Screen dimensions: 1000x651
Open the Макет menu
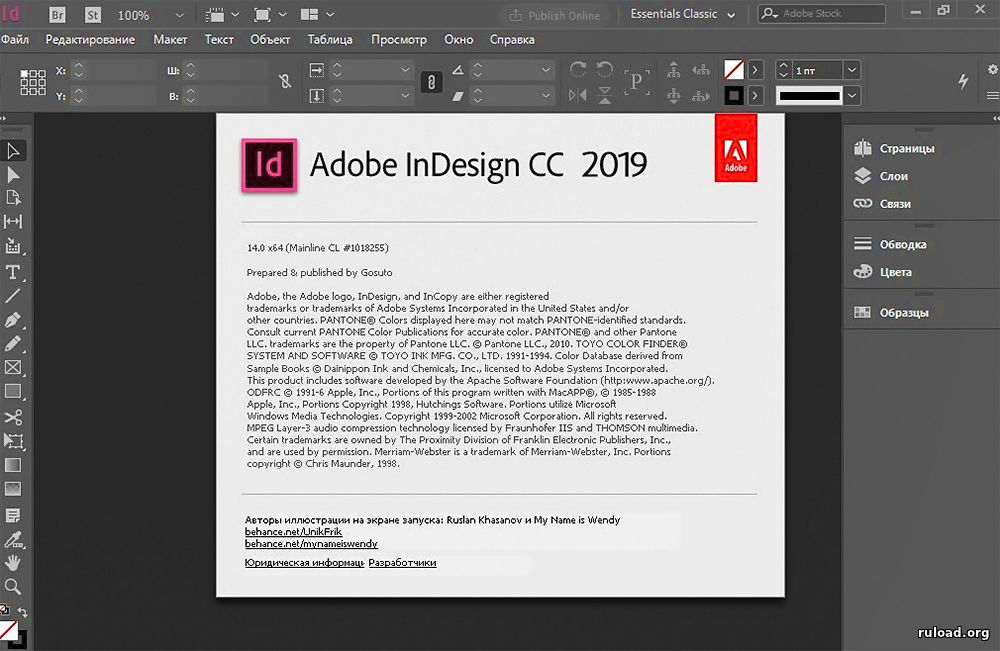point(170,40)
